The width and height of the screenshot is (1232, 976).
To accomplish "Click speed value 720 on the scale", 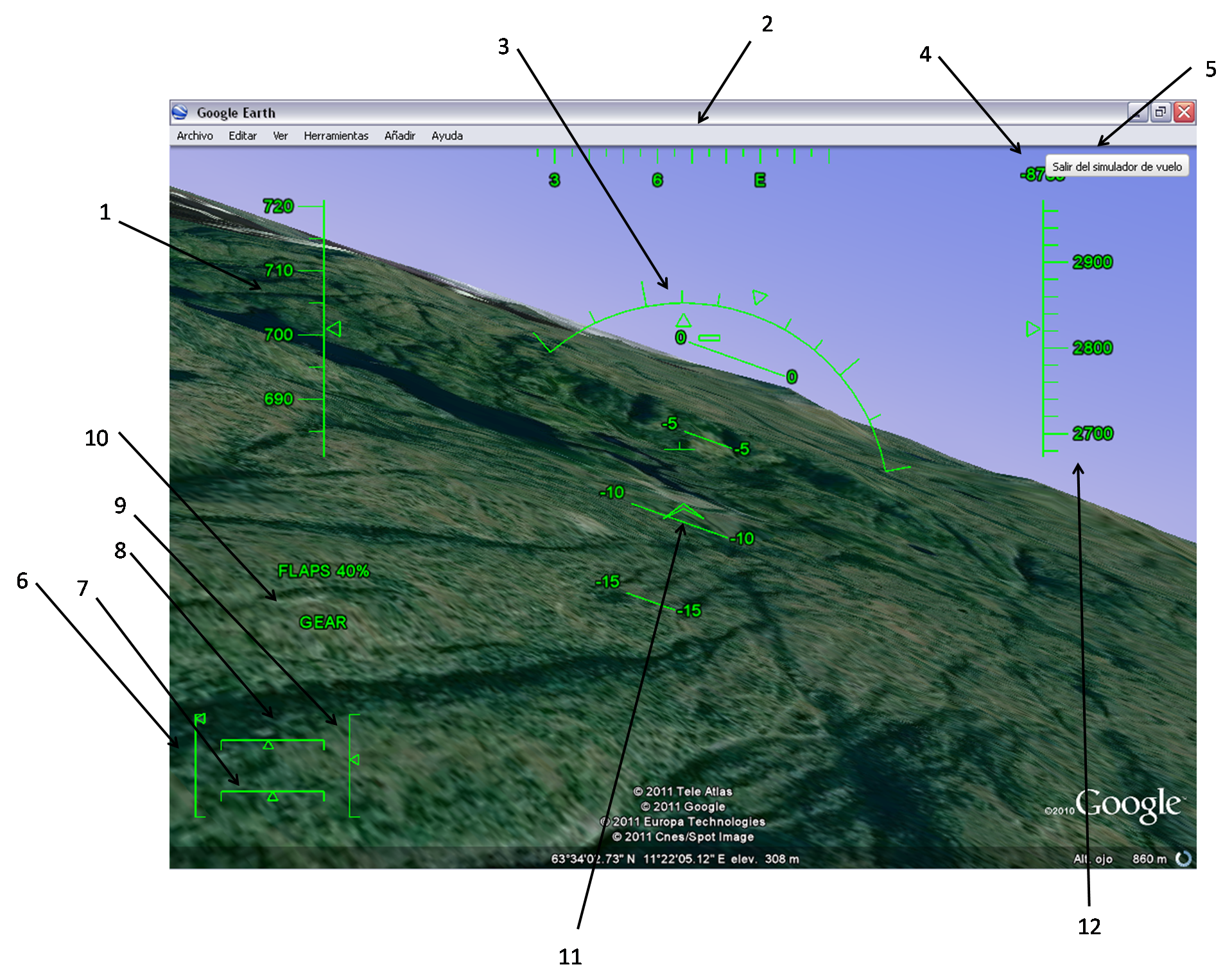I will point(278,206).
